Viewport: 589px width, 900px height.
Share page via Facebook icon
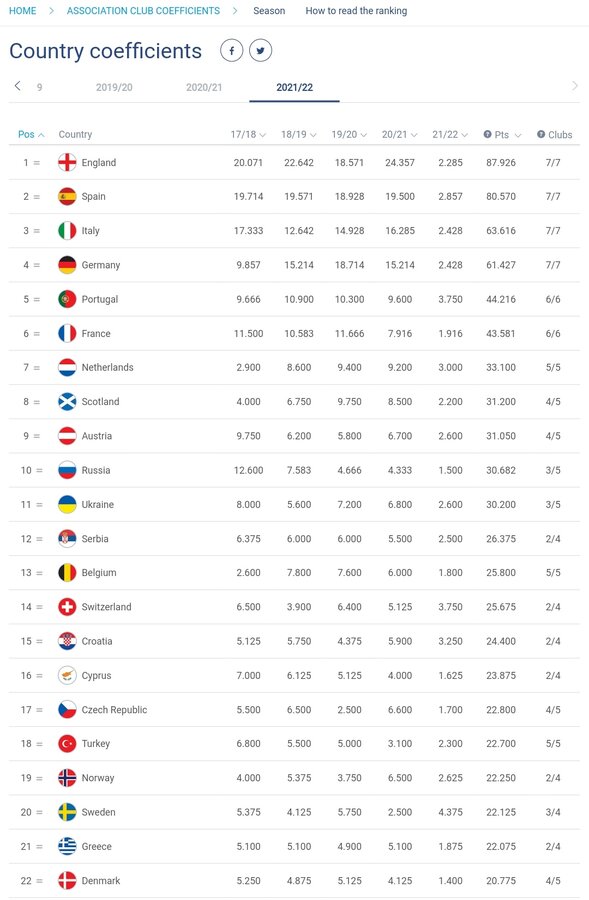[x=231, y=51]
